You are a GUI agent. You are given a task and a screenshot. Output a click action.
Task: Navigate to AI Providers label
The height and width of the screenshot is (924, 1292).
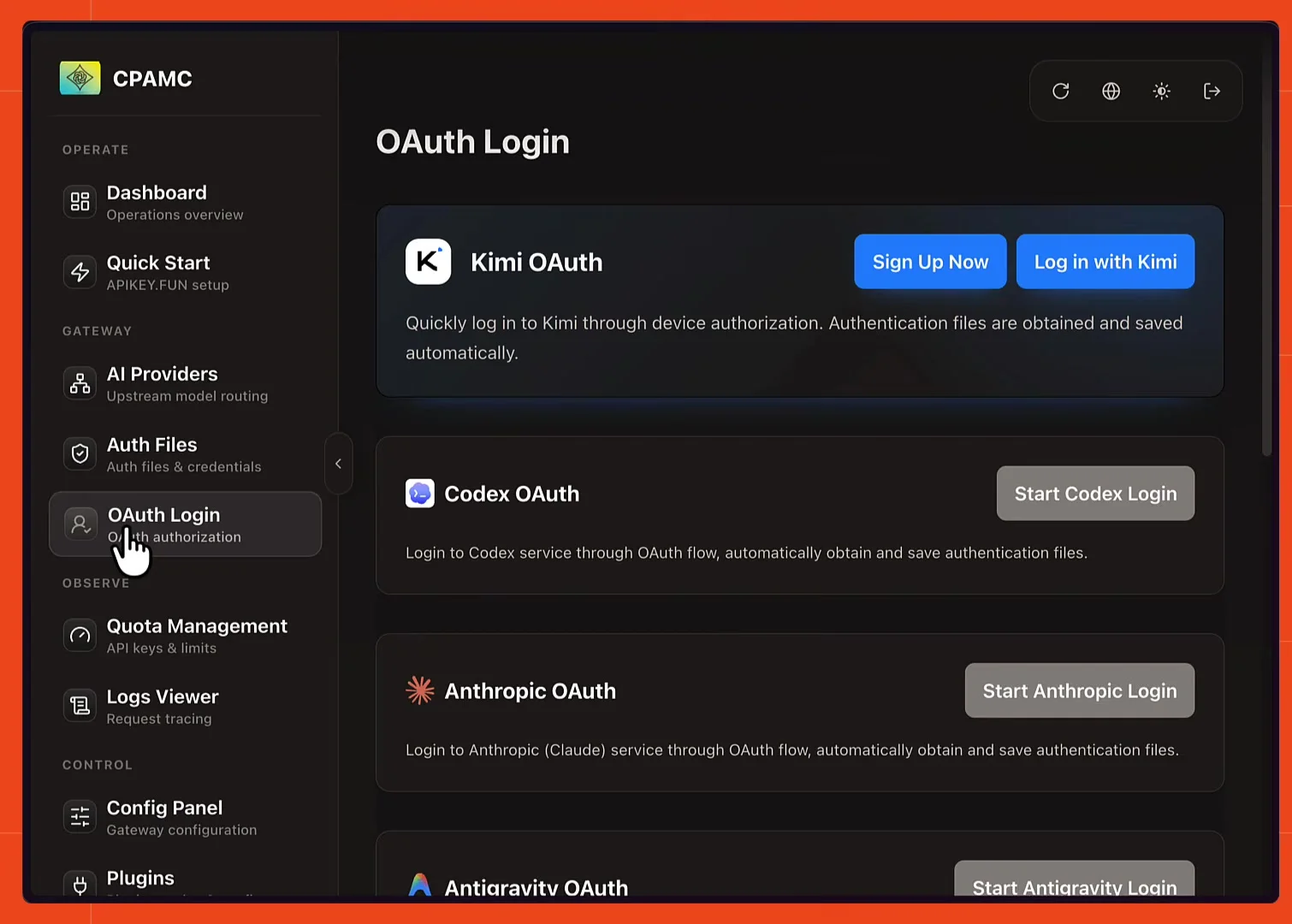coord(162,374)
